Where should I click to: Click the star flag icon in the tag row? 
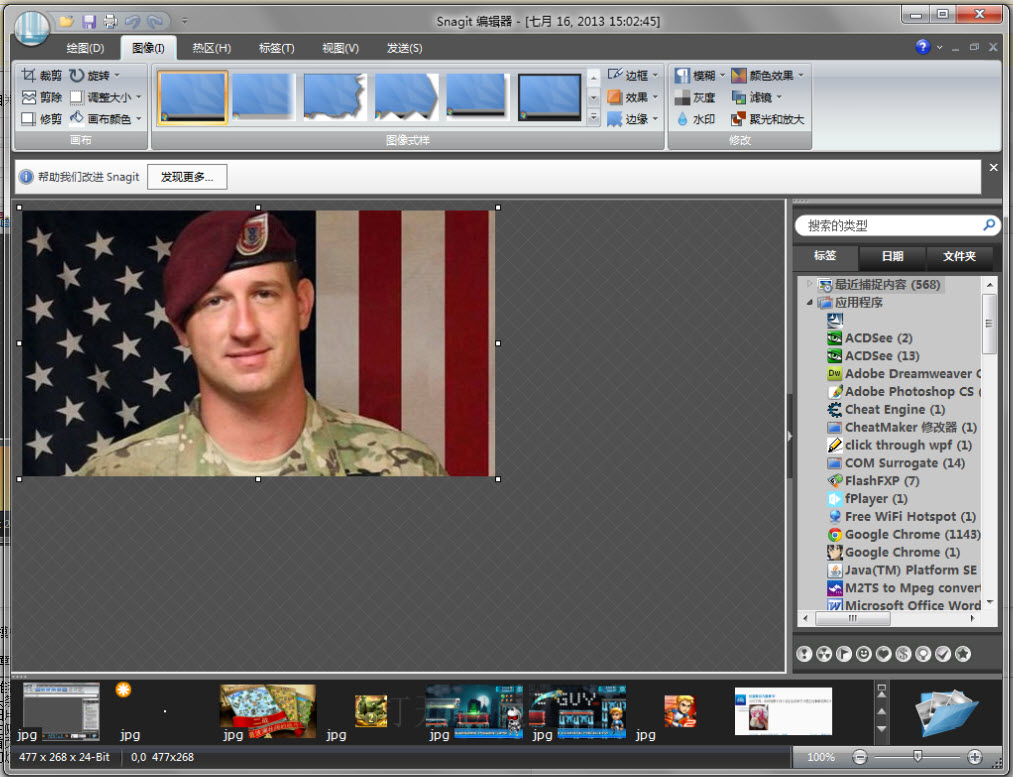point(963,654)
